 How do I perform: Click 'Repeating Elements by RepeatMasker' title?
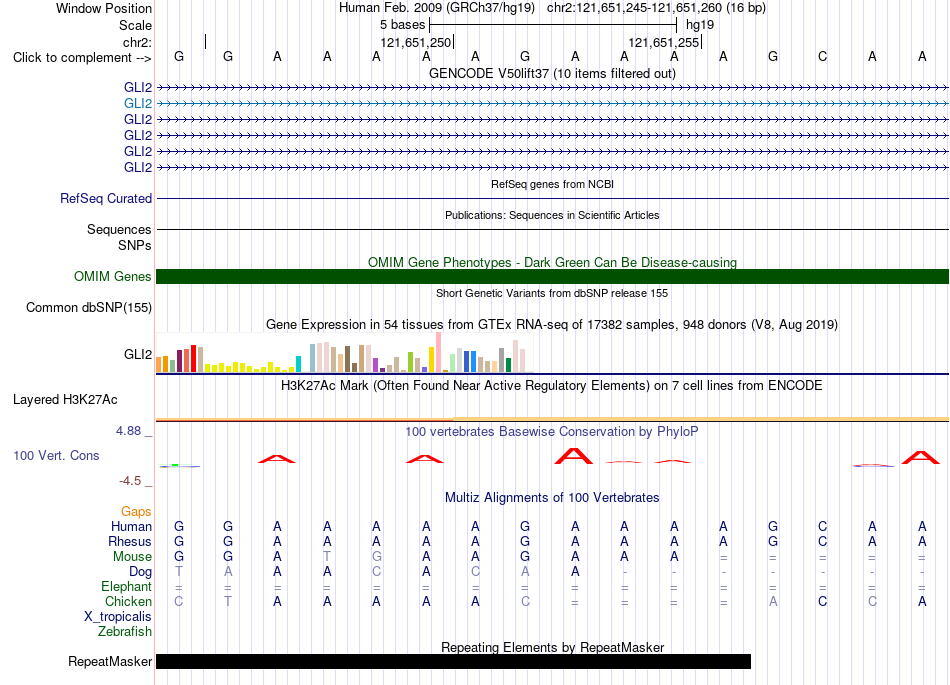pos(552,647)
